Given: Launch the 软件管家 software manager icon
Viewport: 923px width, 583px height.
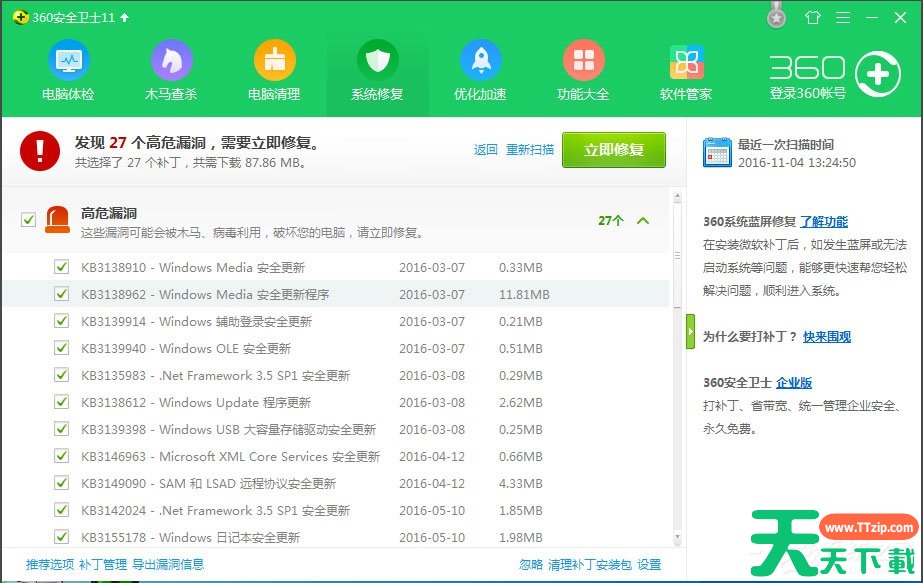Looking at the screenshot, I should click(x=686, y=62).
